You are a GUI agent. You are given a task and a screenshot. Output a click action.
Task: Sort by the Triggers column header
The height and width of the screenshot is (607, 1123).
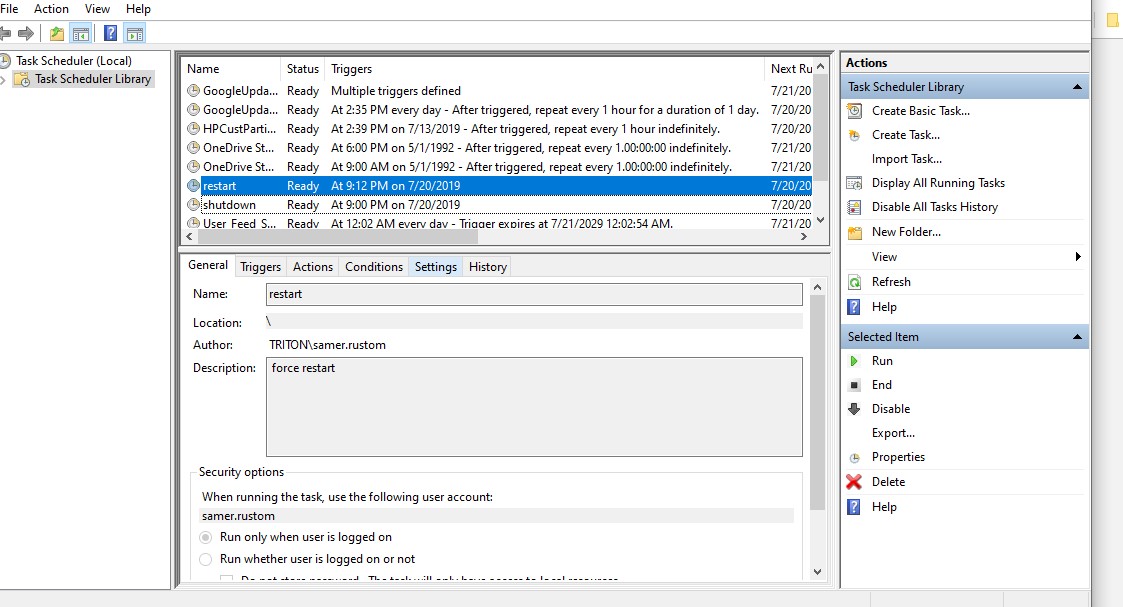[x=544, y=69]
